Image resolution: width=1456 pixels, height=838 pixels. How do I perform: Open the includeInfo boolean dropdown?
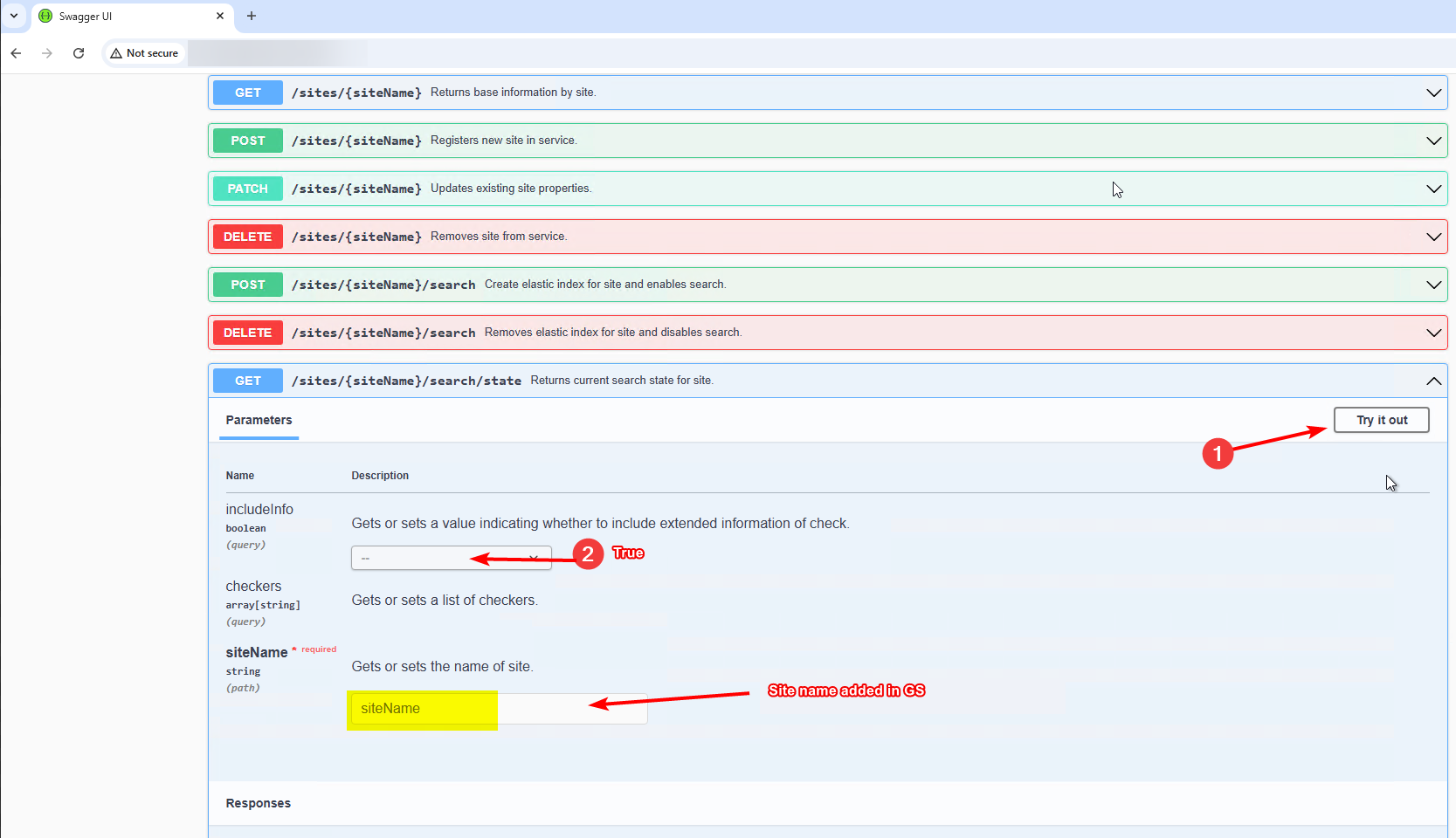coord(452,558)
